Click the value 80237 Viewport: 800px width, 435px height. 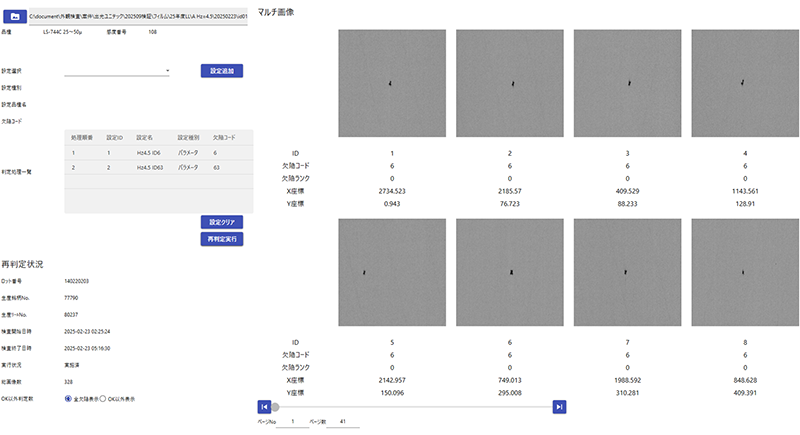[x=71, y=315]
